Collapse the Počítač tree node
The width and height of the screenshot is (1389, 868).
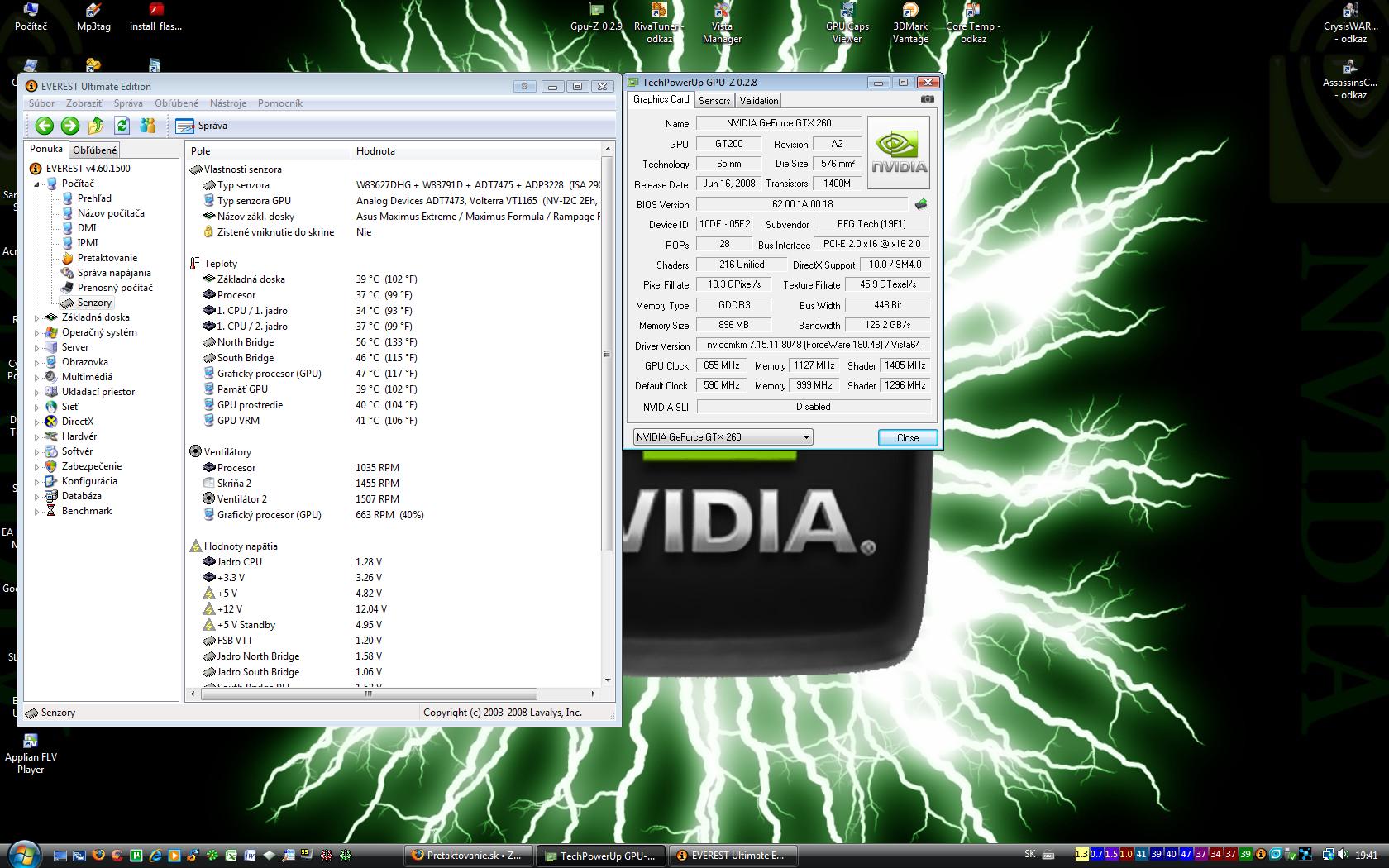tap(37, 184)
